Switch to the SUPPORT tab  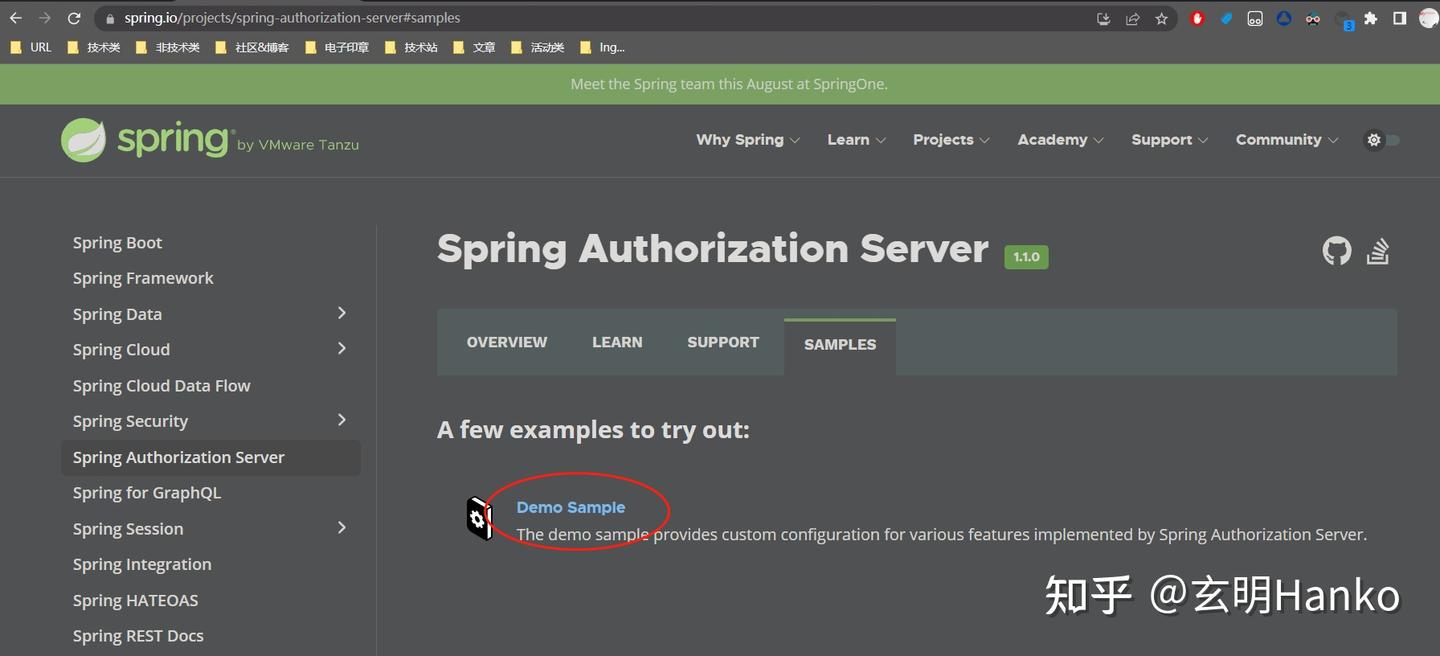723,342
